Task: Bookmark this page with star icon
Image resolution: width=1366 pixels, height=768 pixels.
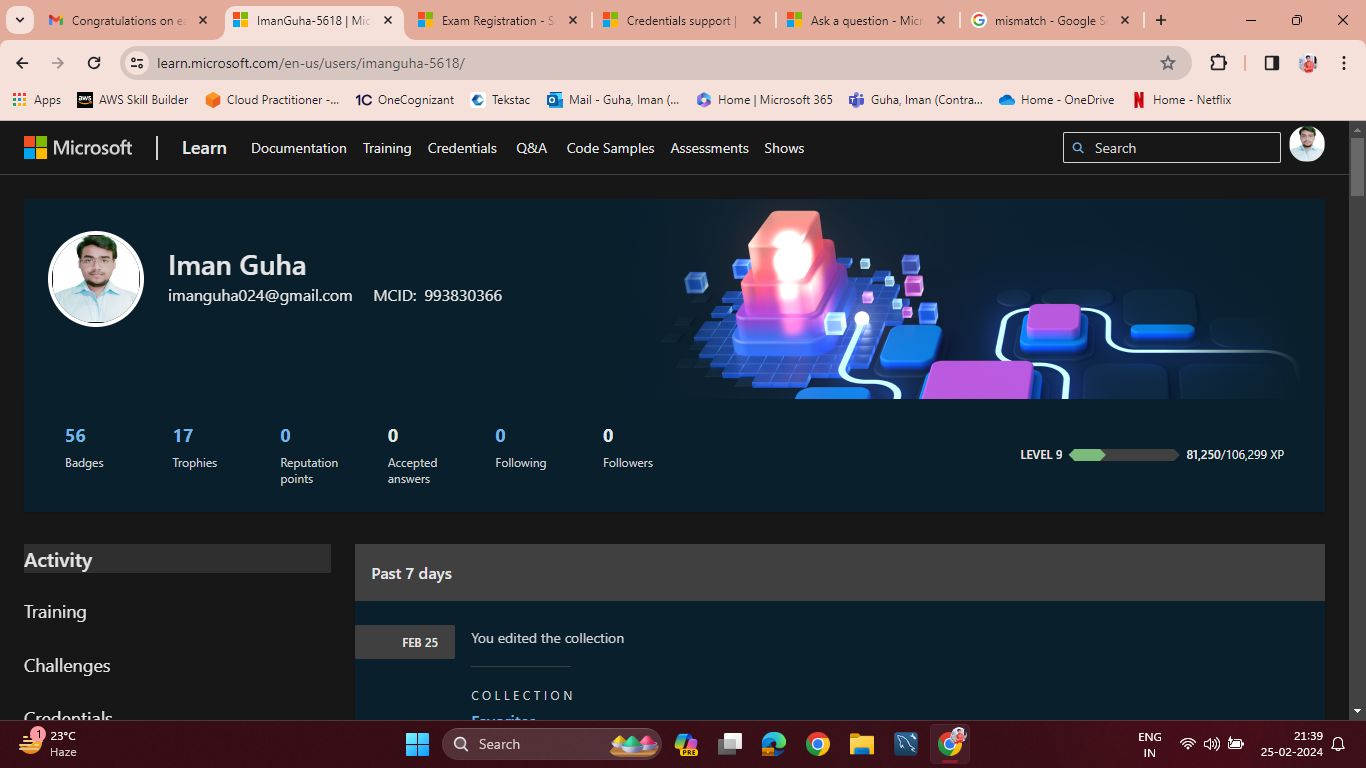Action: click(1167, 63)
